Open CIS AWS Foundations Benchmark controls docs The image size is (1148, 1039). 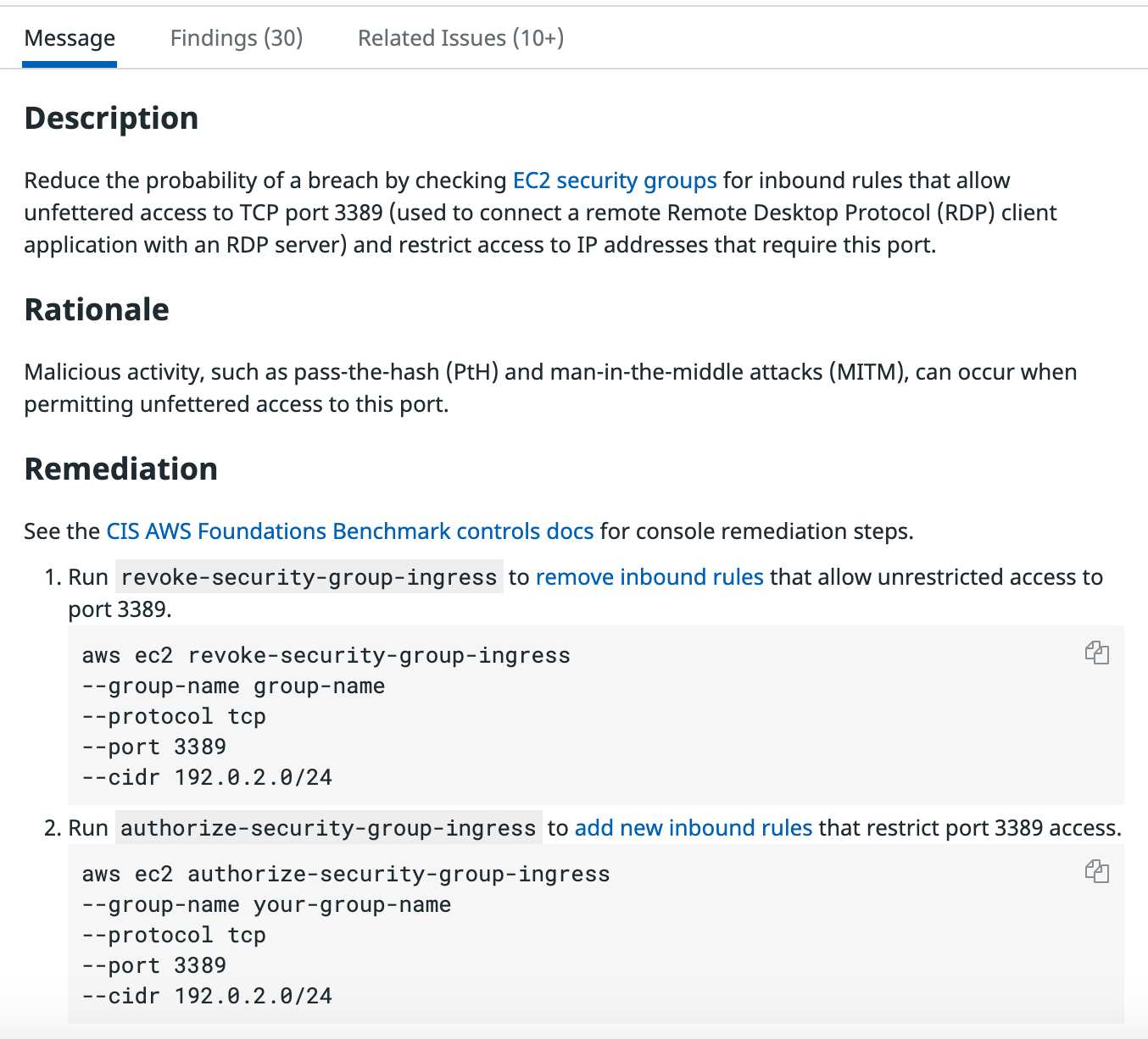(x=349, y=531)
